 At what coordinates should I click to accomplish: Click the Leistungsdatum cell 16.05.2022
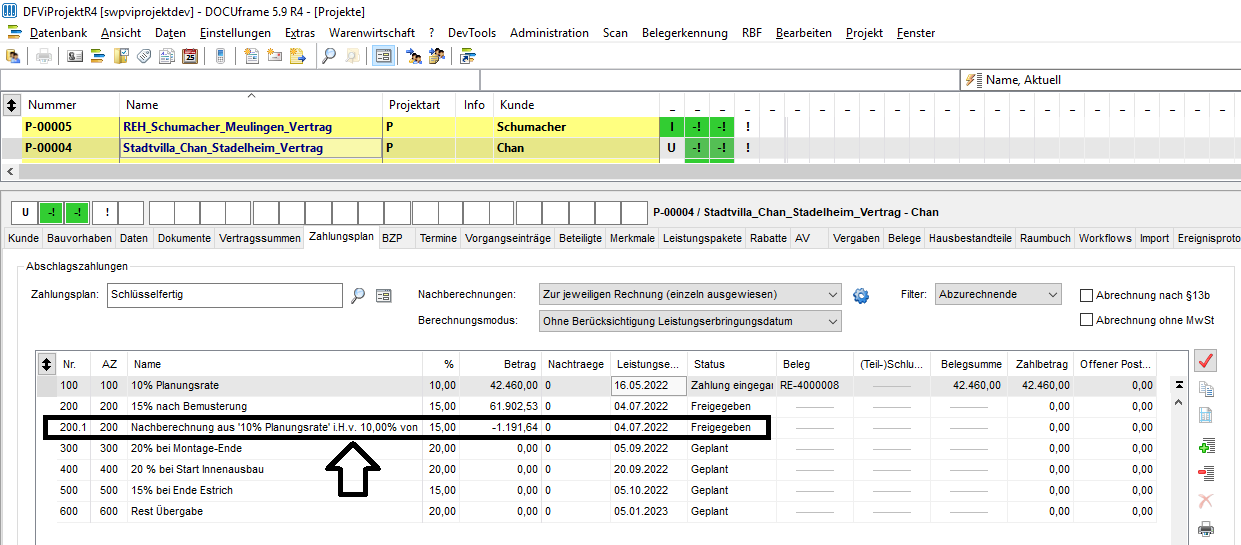click(648, 385)
